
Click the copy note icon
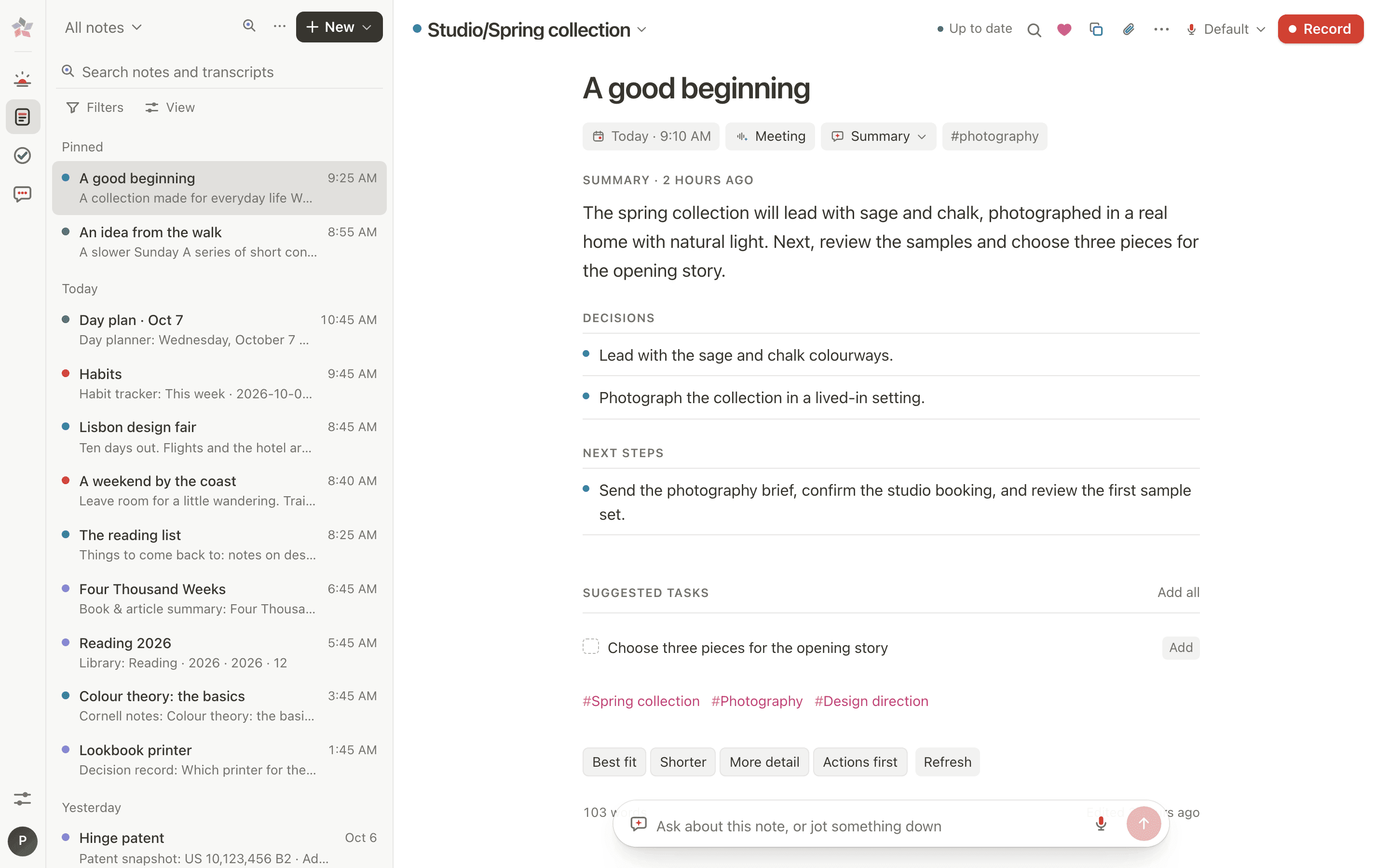pyautogui.click(x=1096, y=29)
